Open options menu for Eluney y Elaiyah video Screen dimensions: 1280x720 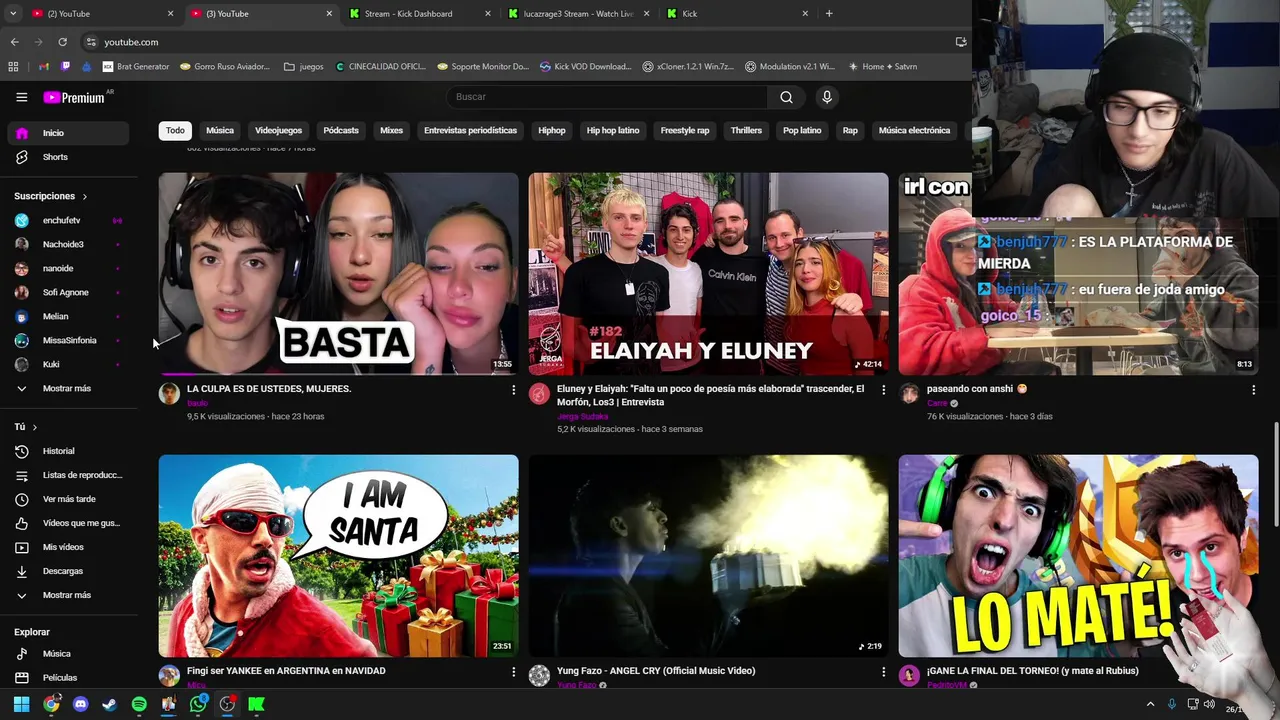click(883, 390)
